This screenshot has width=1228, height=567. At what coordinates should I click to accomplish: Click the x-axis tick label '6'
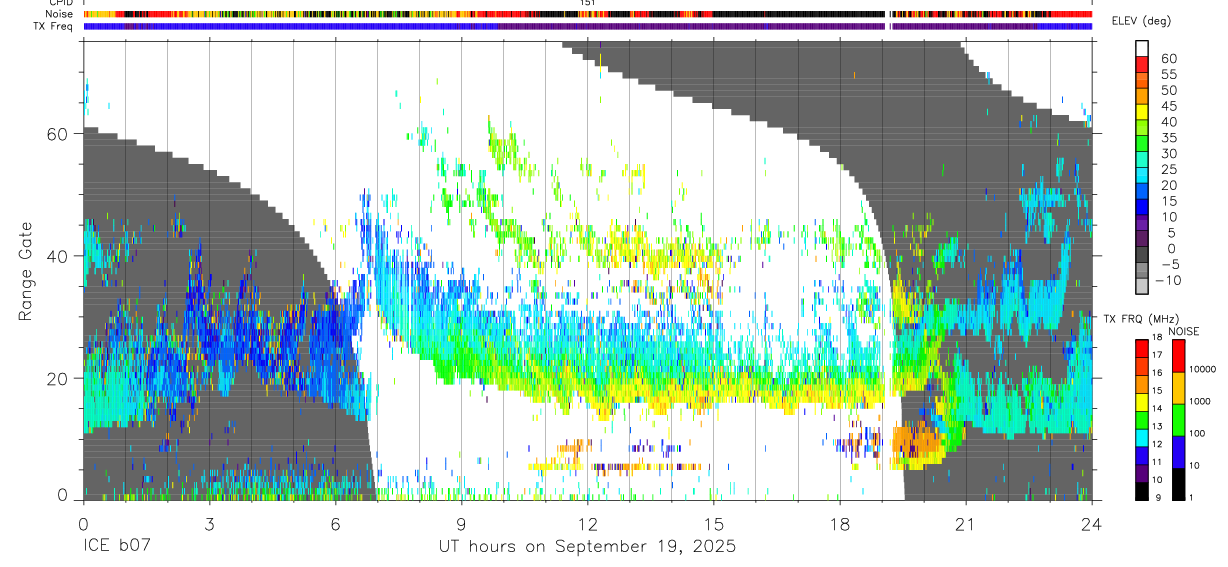(x=335, y=523)
